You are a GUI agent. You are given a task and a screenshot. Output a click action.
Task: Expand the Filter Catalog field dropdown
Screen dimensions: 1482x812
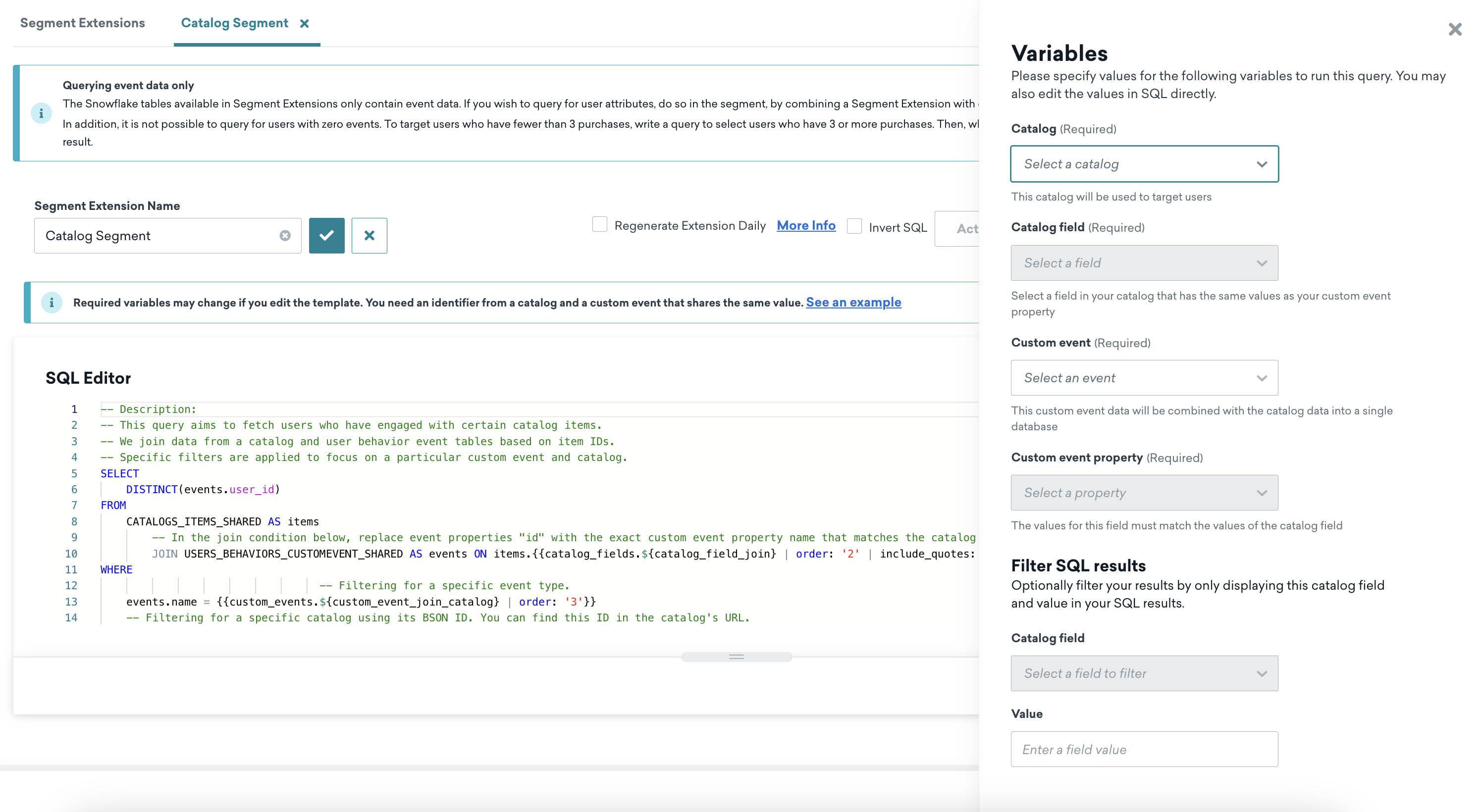1143,673
